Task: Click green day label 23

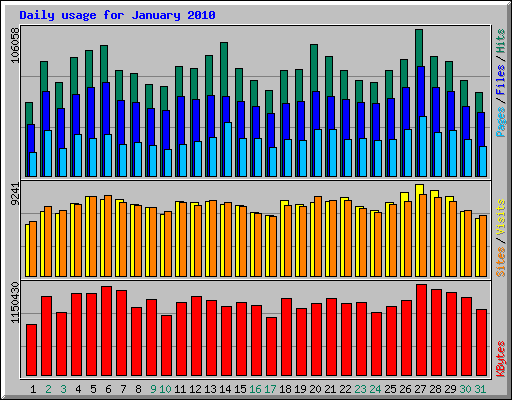Action: coord(360,389)
